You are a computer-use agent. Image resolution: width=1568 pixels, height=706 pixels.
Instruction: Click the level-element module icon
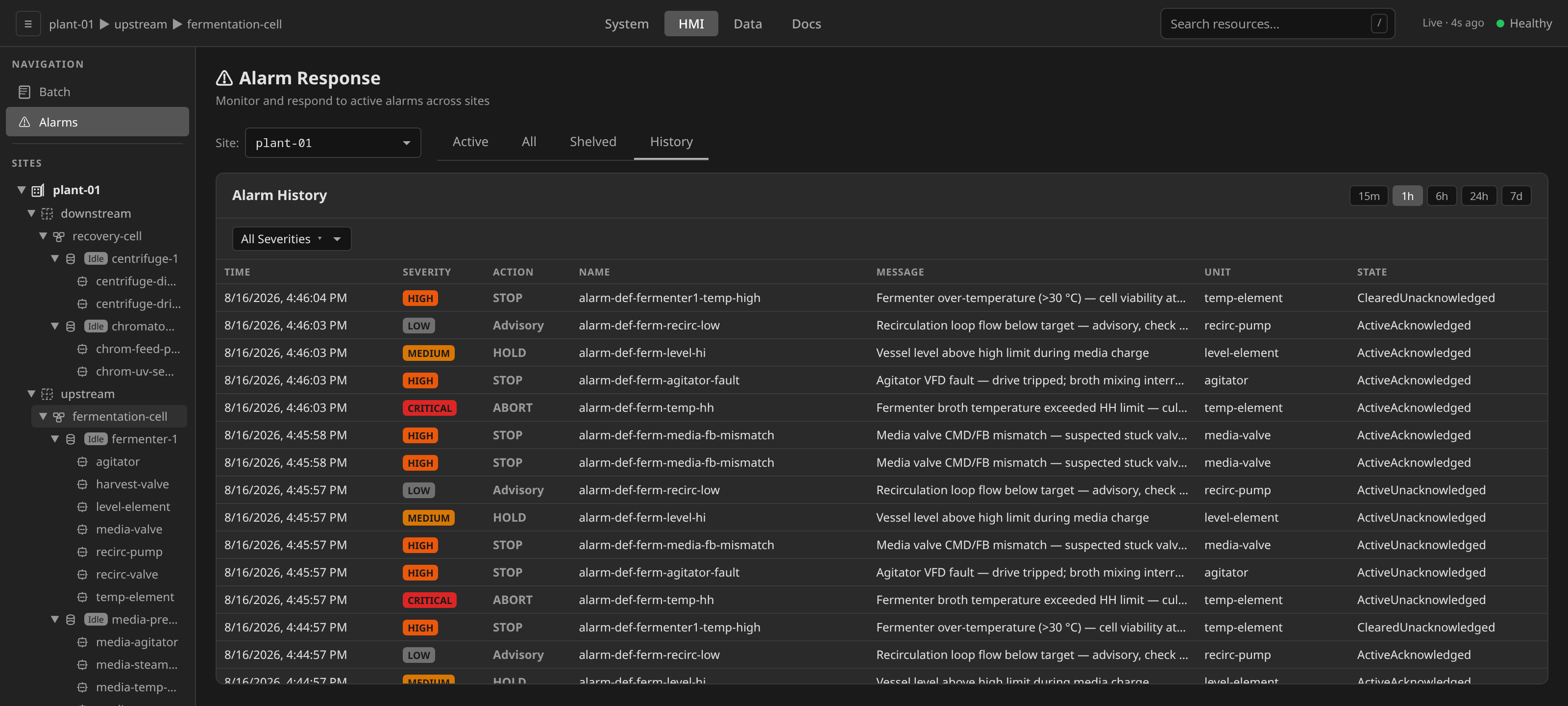[82, 507]
